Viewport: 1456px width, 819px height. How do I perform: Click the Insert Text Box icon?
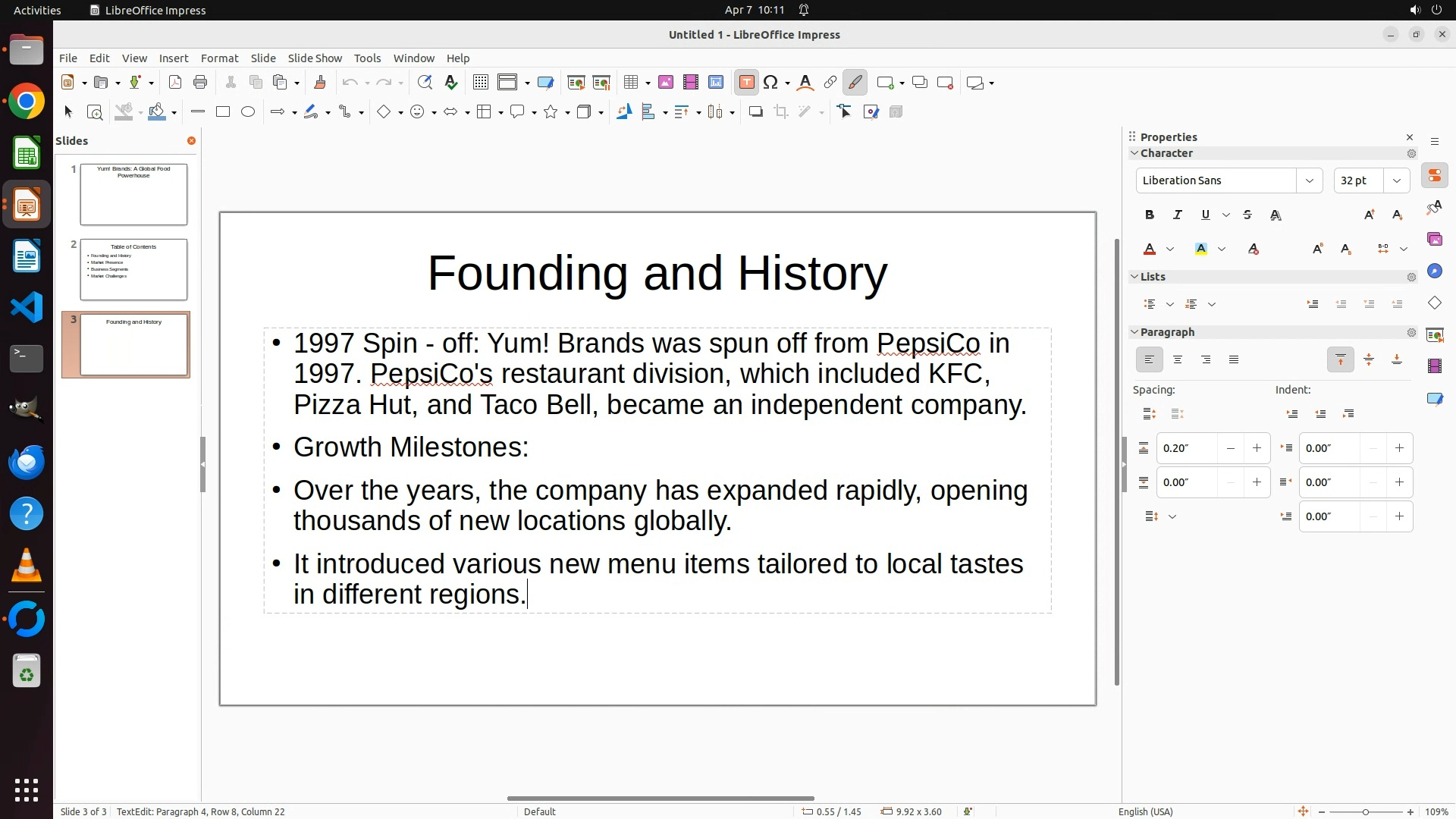click(746, 83)
